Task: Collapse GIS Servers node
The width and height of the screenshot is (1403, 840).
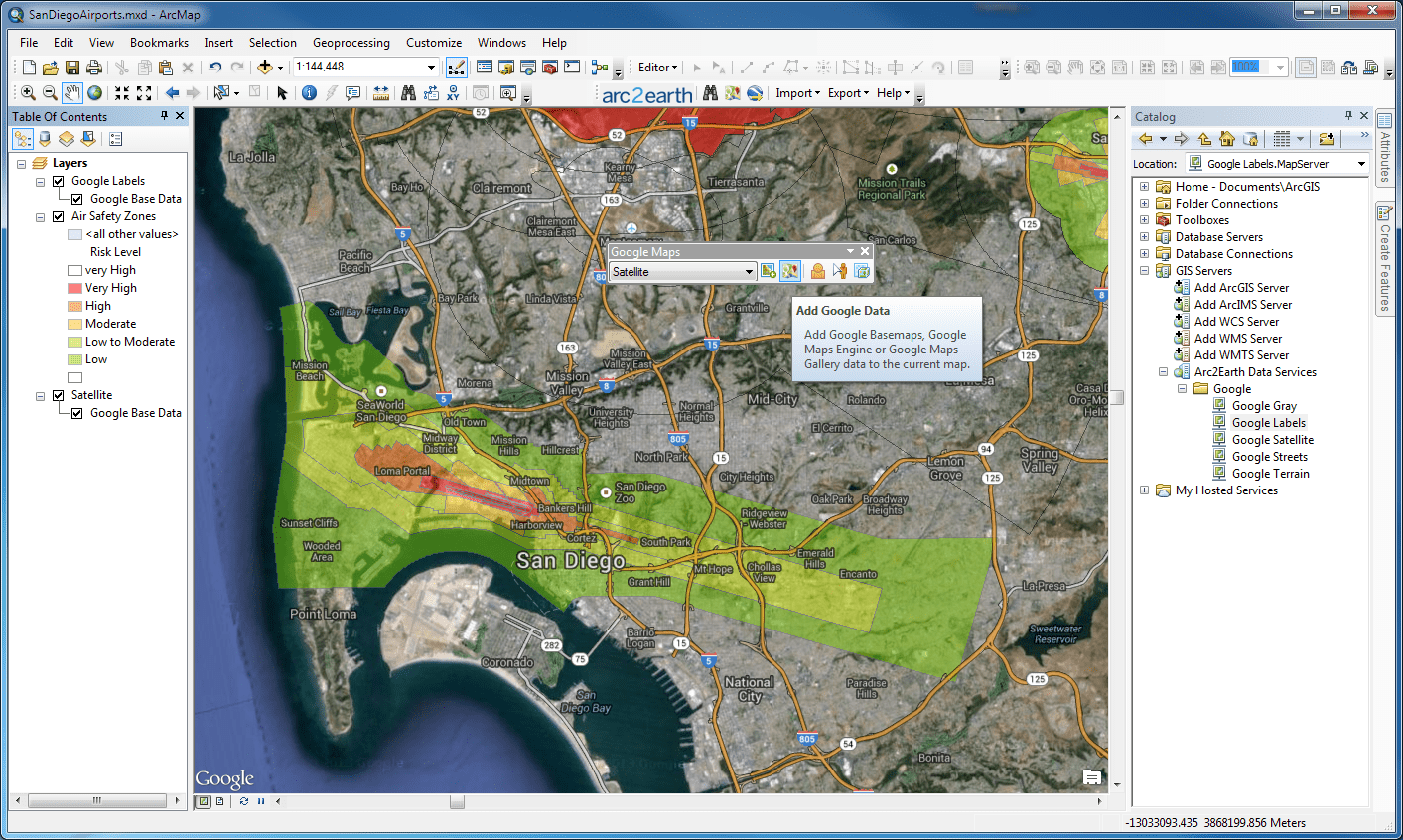Action: point(1144,271)
